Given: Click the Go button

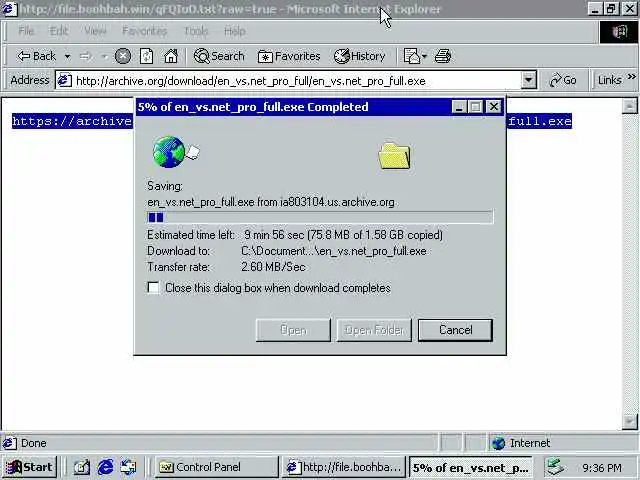Looking at the screenshot, I should pos(563,80).
